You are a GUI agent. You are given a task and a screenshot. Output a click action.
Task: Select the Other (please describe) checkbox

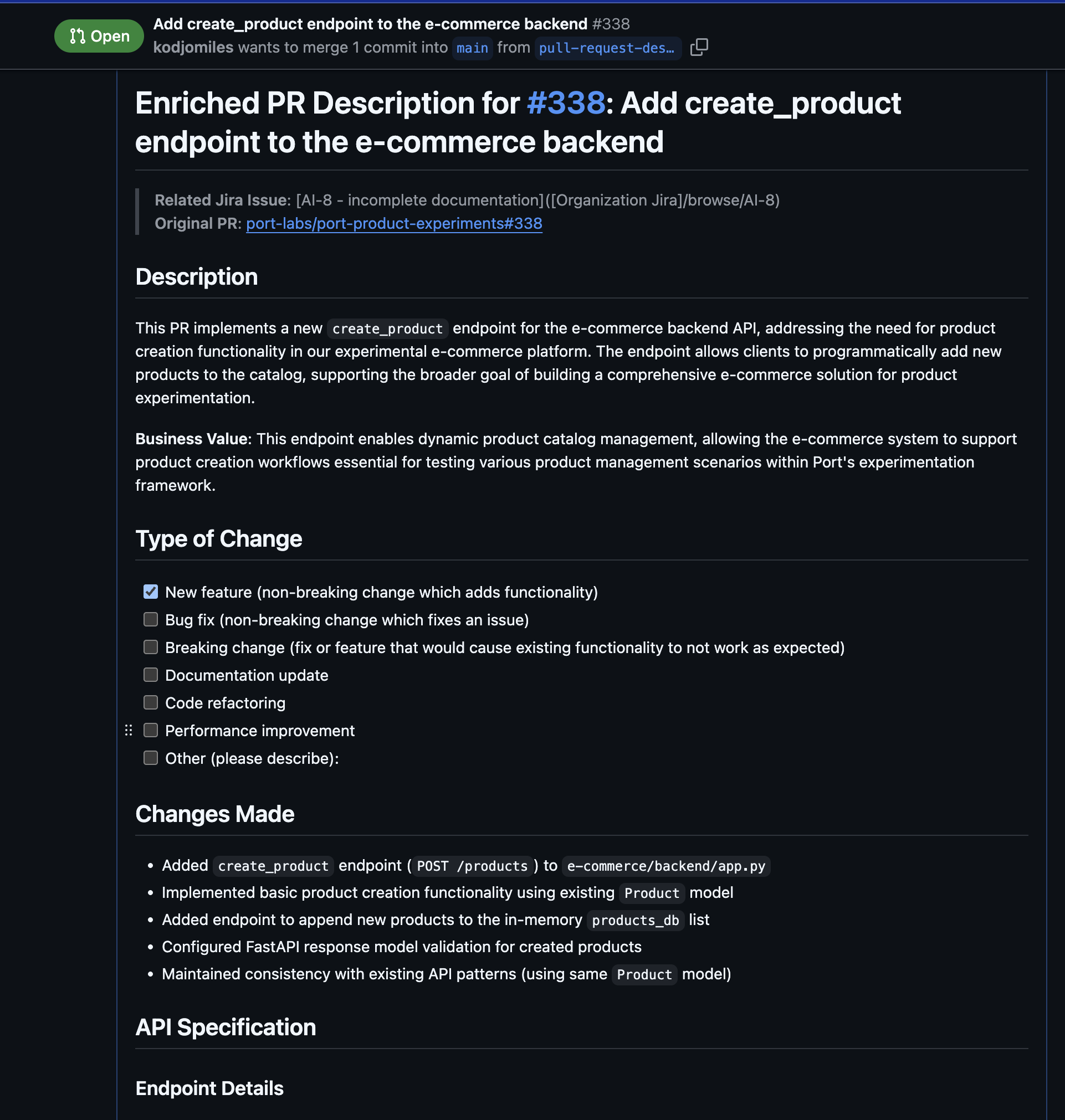point(150,758)
